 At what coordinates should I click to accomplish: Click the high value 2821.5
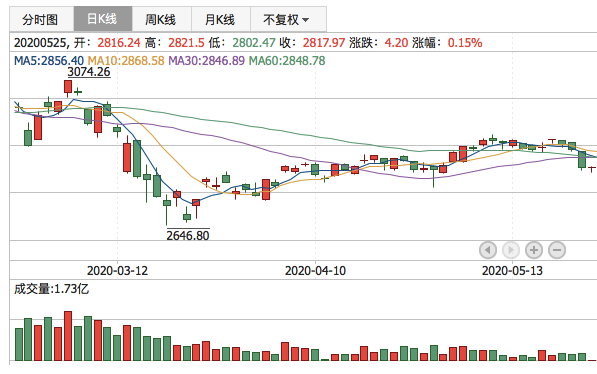coord(187,43)
